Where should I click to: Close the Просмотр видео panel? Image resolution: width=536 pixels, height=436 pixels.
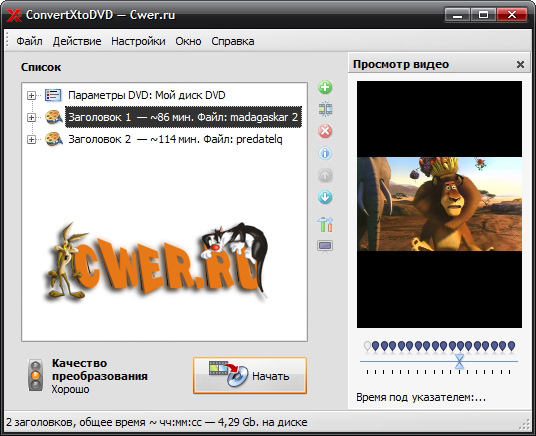coord(520,64)
